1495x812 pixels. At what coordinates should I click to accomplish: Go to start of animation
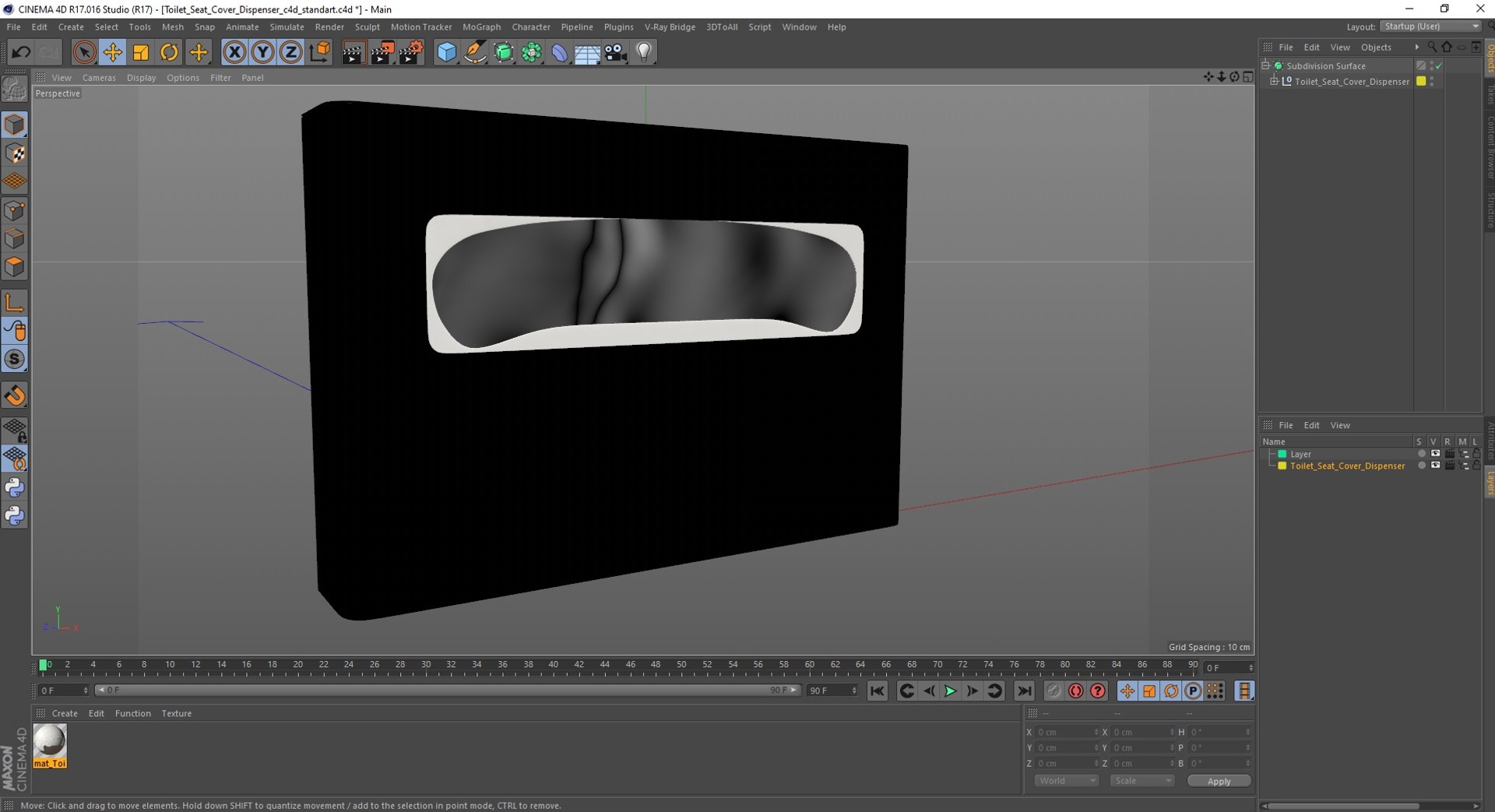(877, 691)
